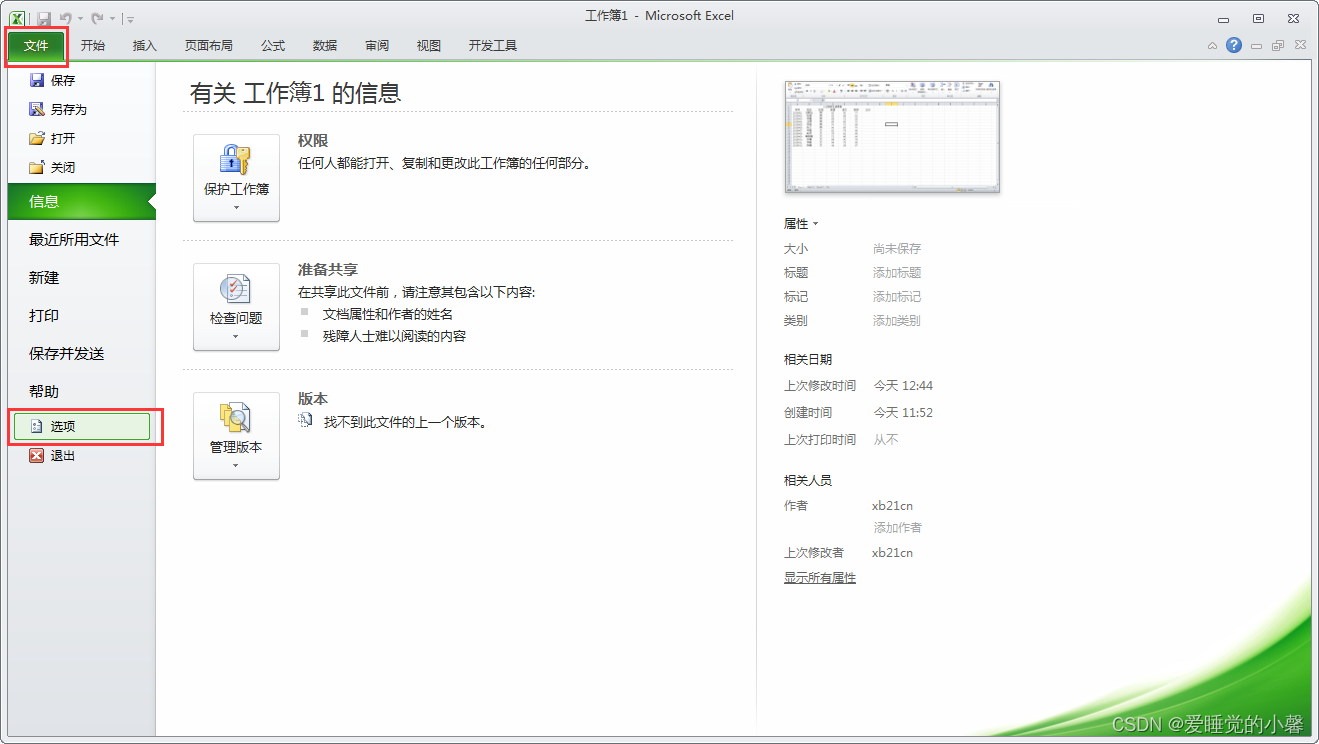Screen dimensions: 1319x744
Task: Open the 页面布局 tab
Action: coord(209,46)
